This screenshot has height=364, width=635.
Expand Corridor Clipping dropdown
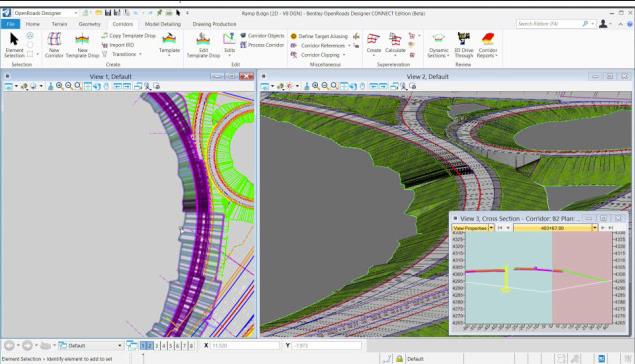tap(318, 55)
